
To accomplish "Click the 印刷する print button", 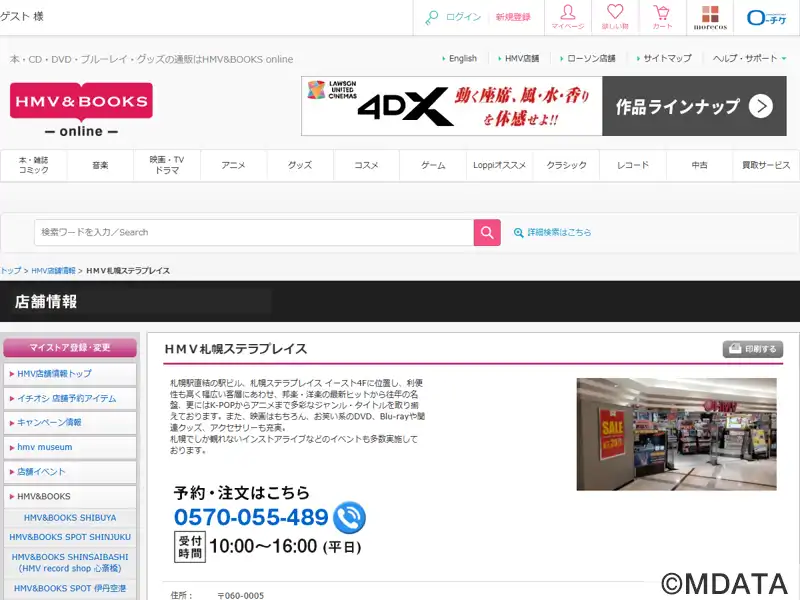I will [x=753, y=349].
